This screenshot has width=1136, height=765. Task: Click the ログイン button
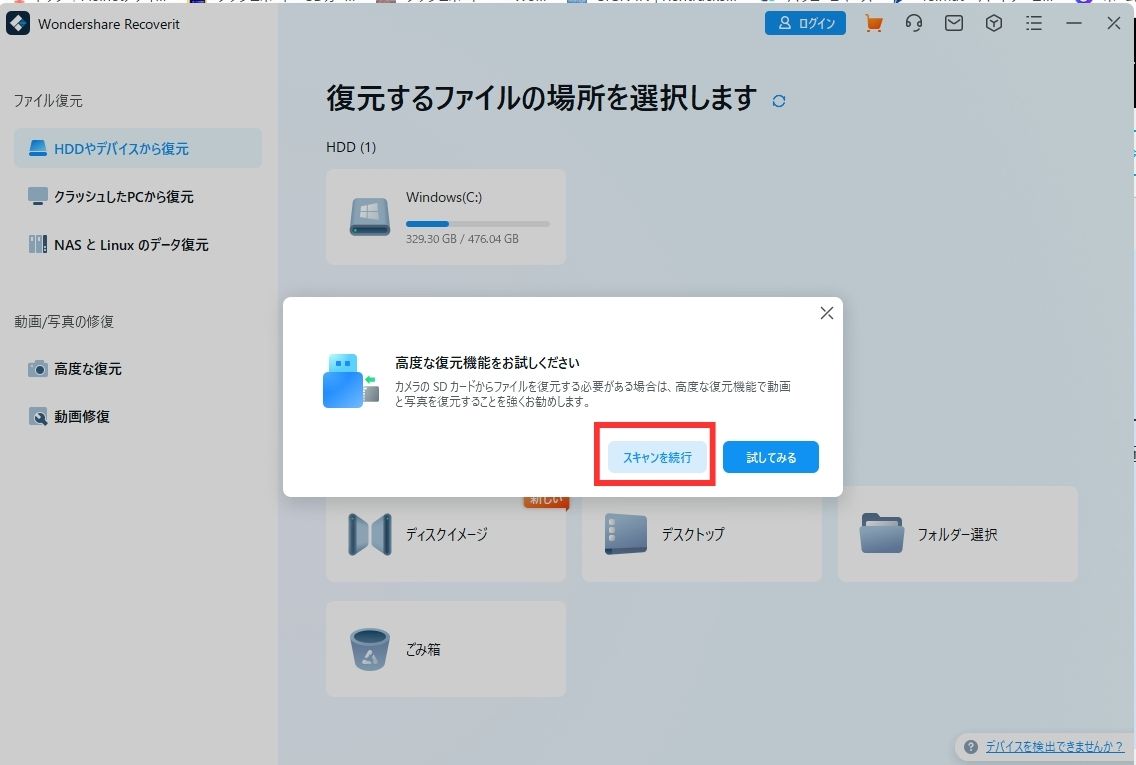(805, 24)
